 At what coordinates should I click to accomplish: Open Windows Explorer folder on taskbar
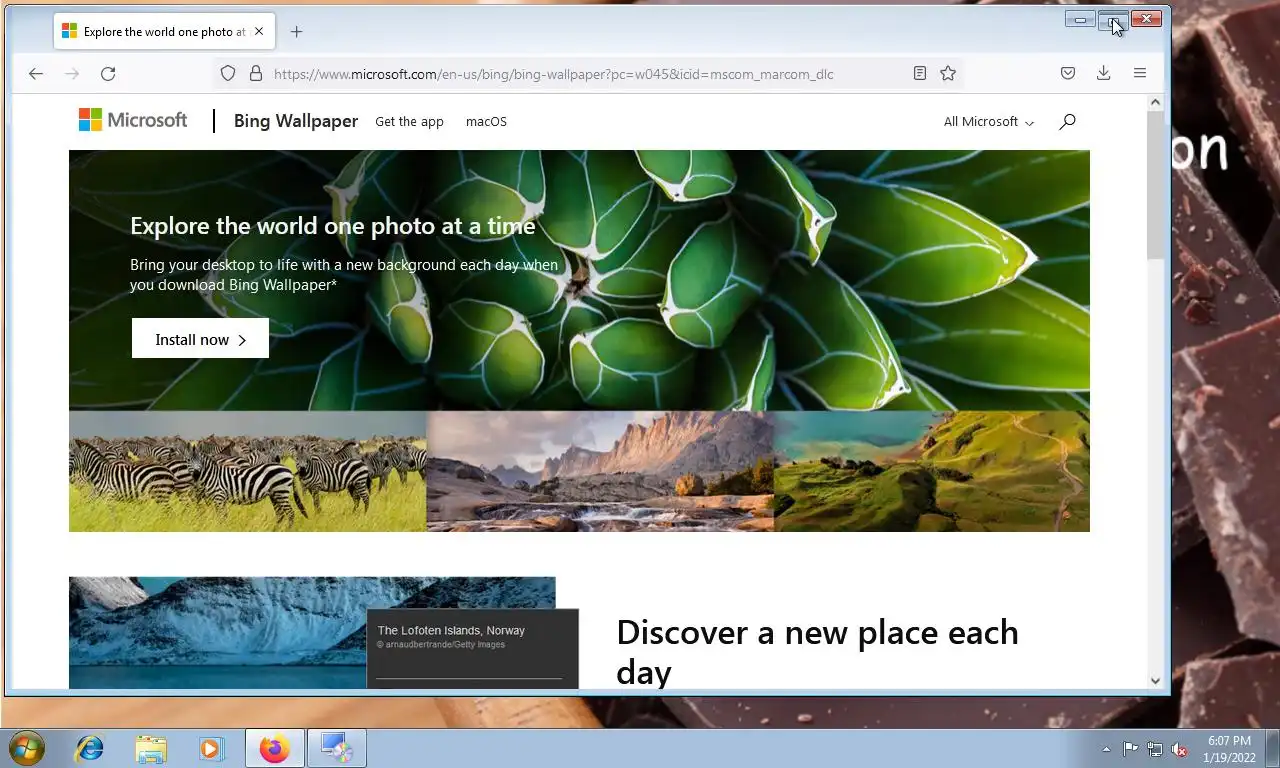151,748
